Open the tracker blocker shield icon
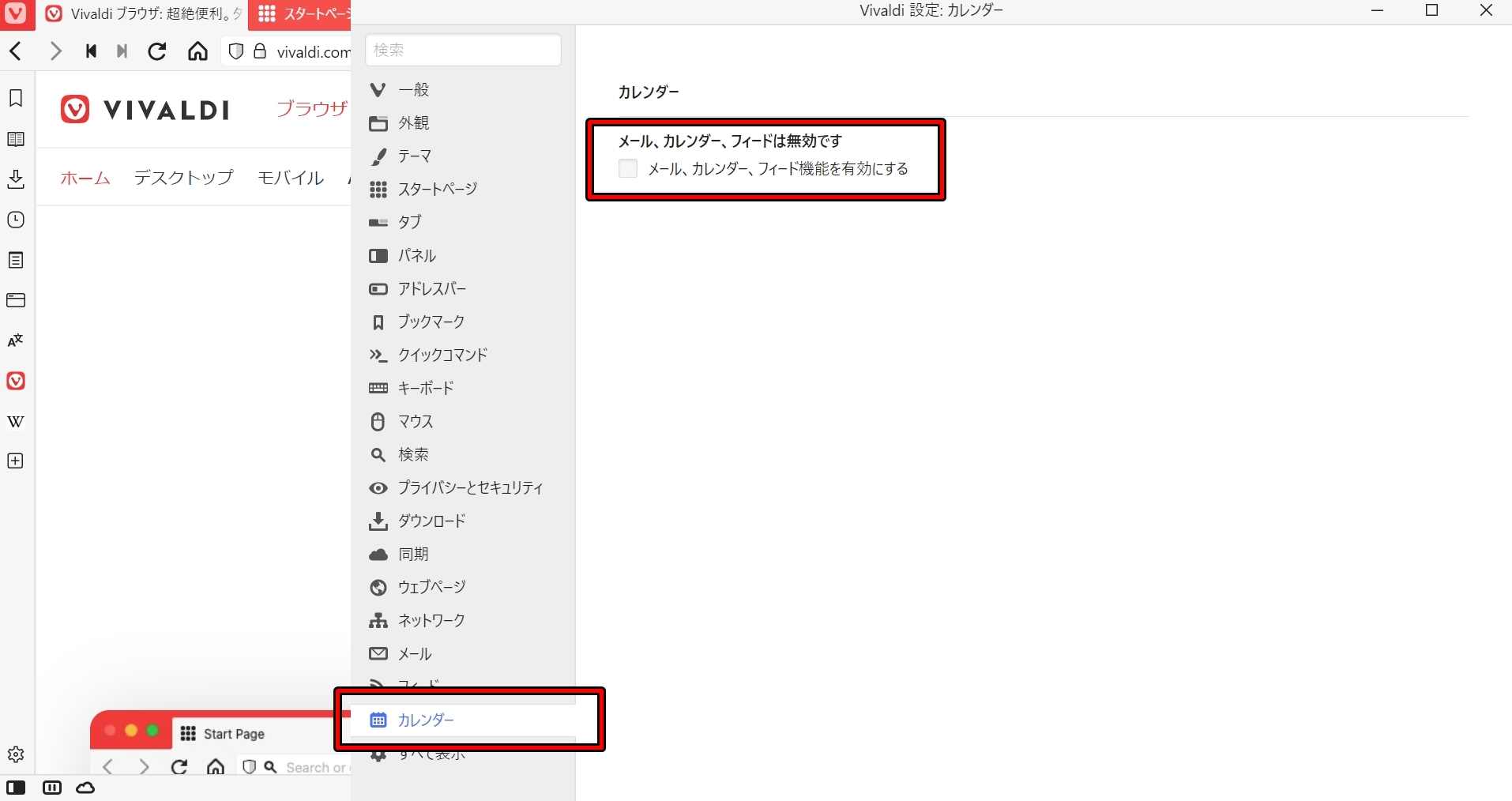Viewport: 1512px width, 801px height. click(x=235, y=51)
